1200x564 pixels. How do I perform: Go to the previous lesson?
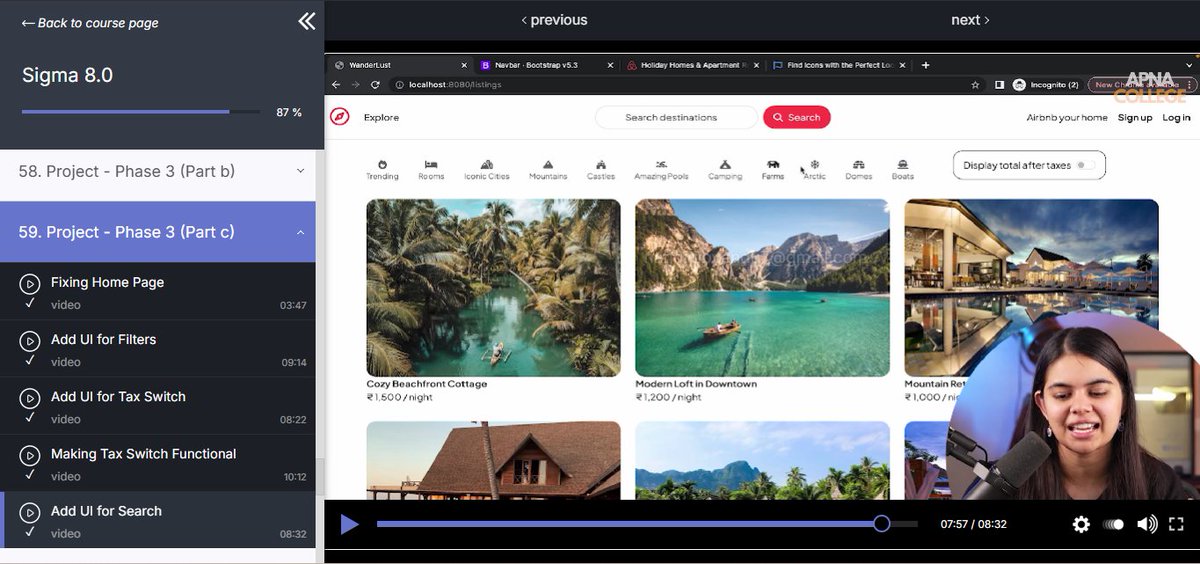click(x=554, y=20)
